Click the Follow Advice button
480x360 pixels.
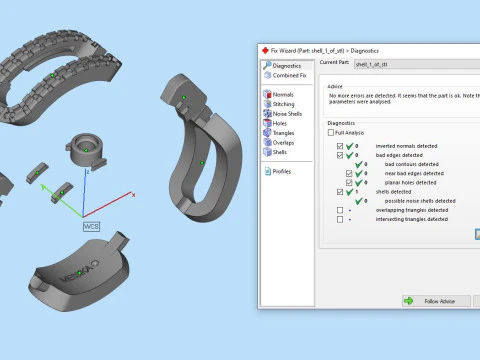click(x=436, y=301)
